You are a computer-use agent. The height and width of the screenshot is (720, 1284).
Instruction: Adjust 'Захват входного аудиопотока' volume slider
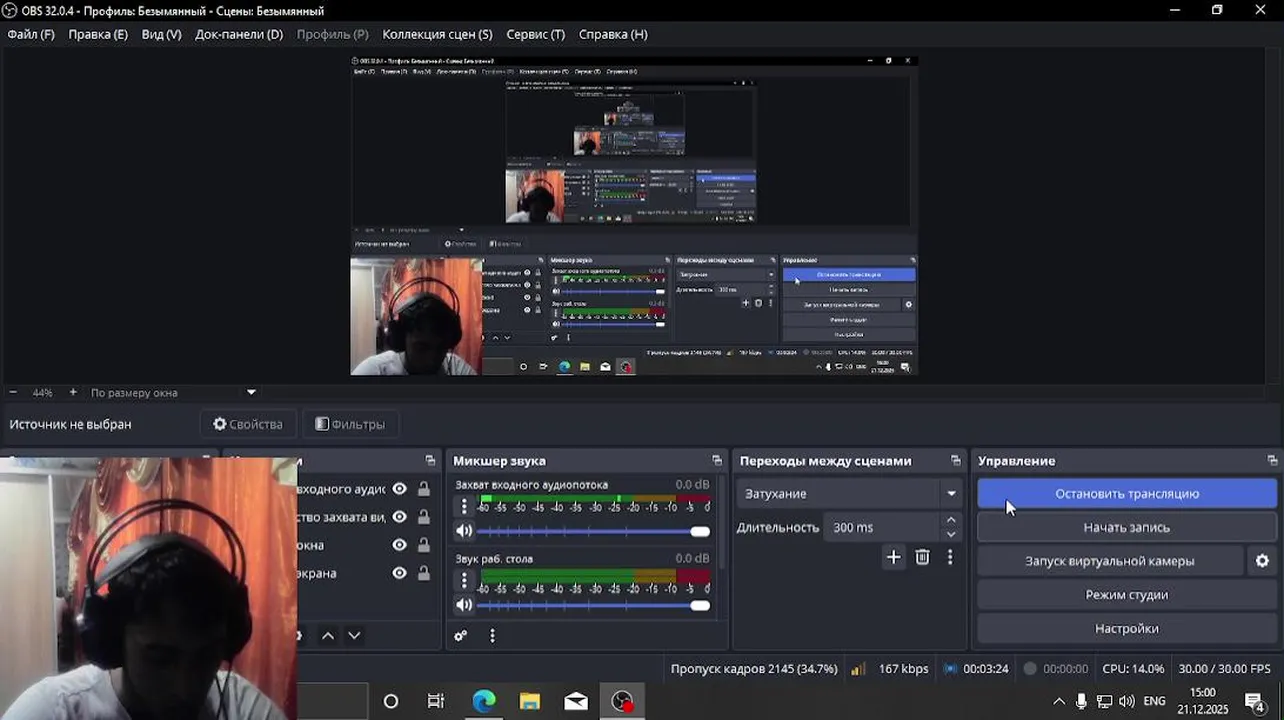[x=594, y=531]
